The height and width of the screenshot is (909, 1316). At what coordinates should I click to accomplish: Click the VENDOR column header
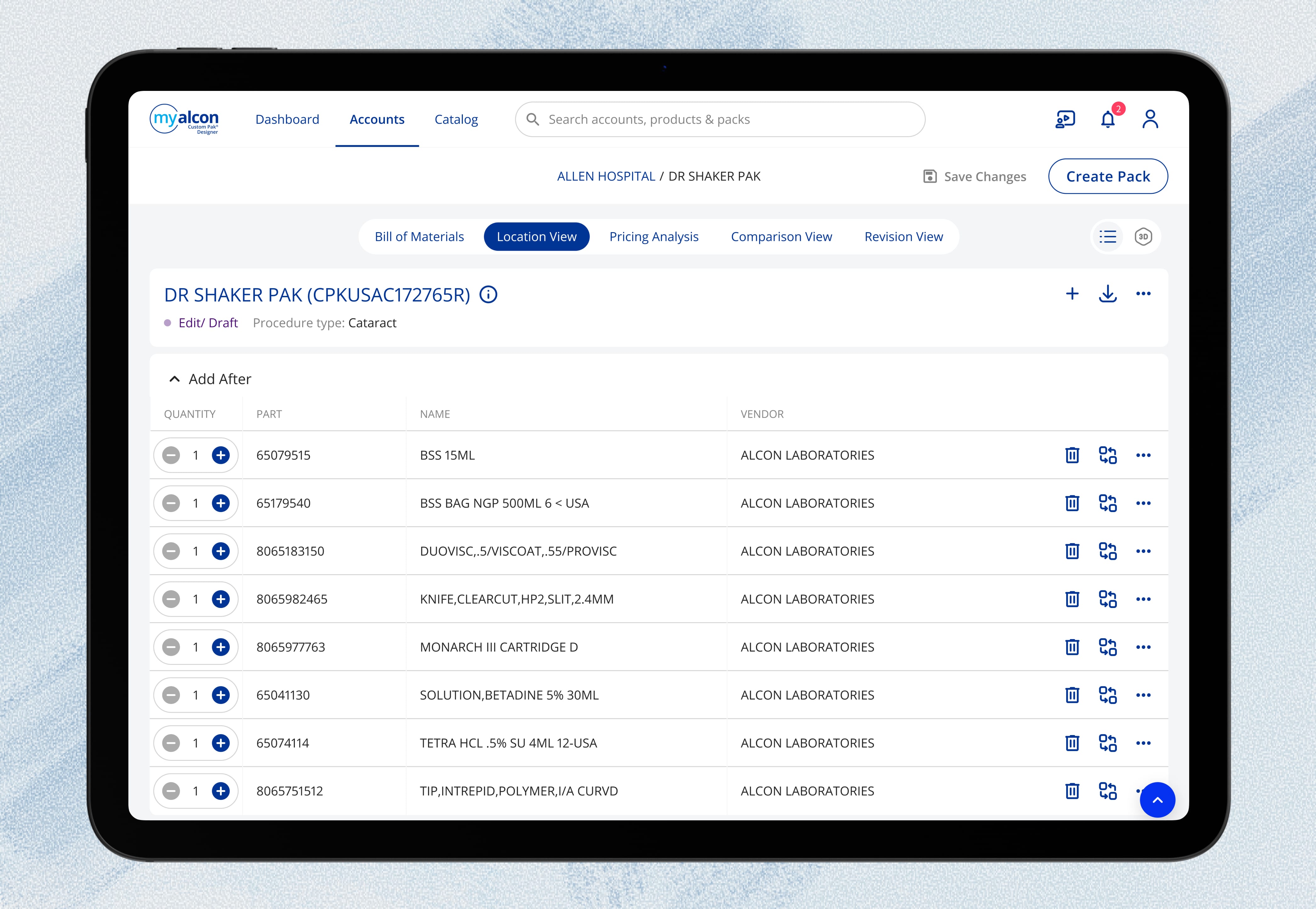pos(762,414)
